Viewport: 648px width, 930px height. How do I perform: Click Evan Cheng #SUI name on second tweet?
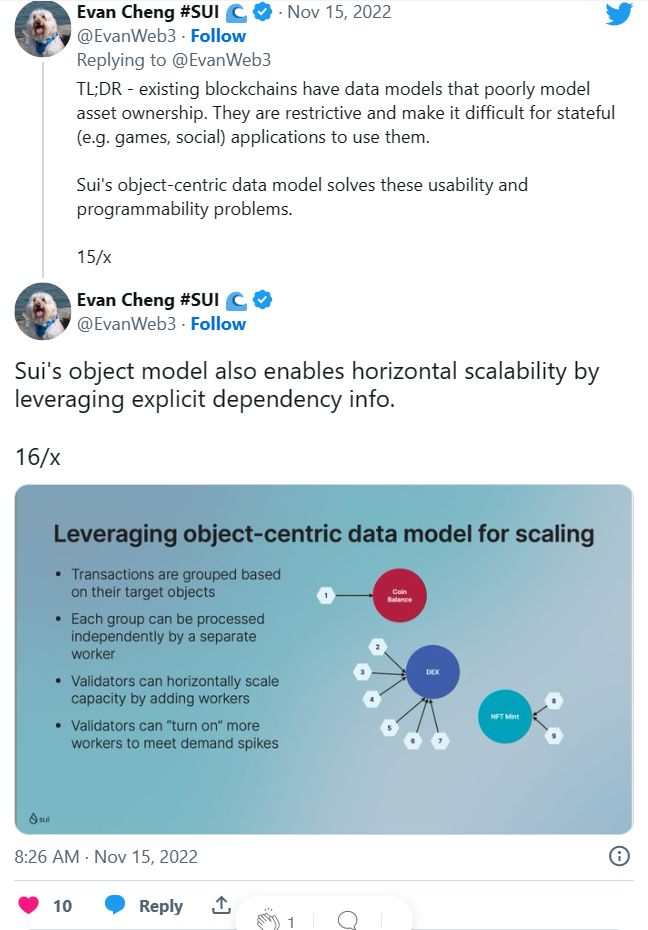[x=147, y=300]
